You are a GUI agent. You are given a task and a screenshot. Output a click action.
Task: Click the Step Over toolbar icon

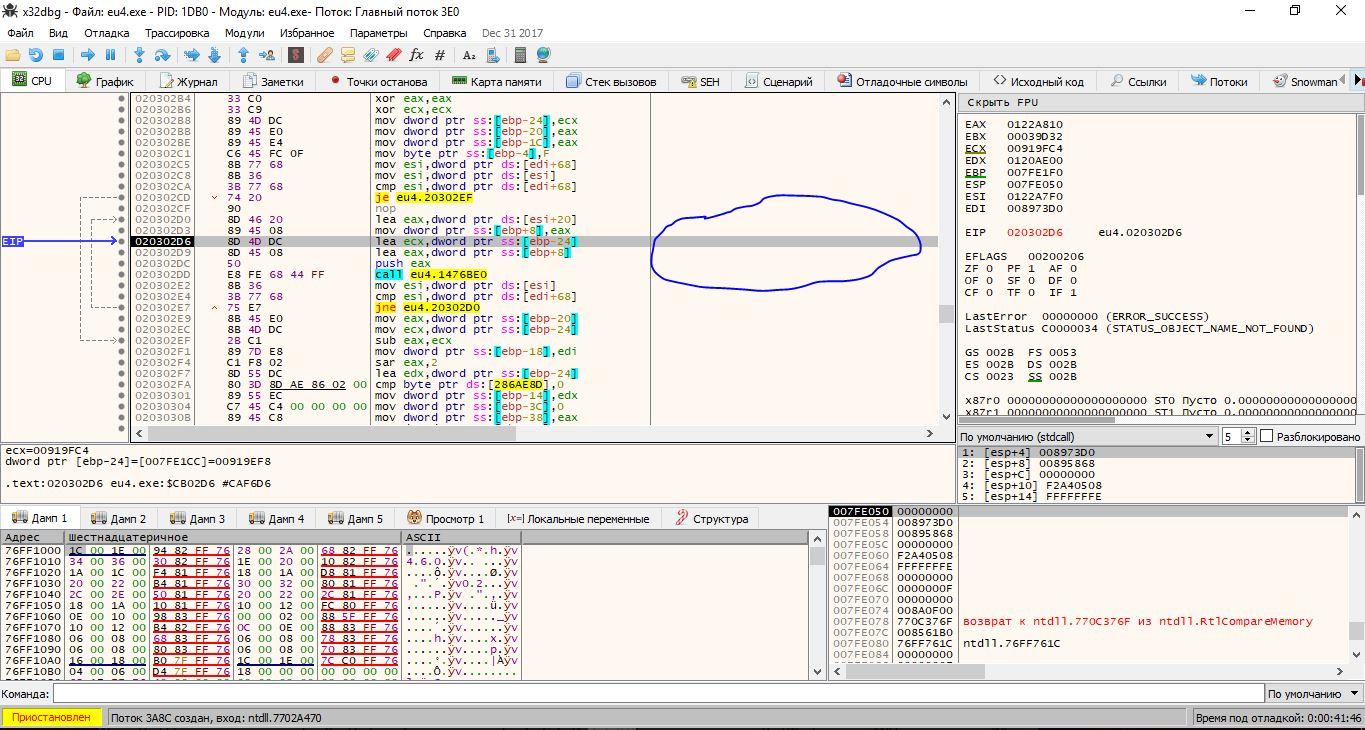162,55
